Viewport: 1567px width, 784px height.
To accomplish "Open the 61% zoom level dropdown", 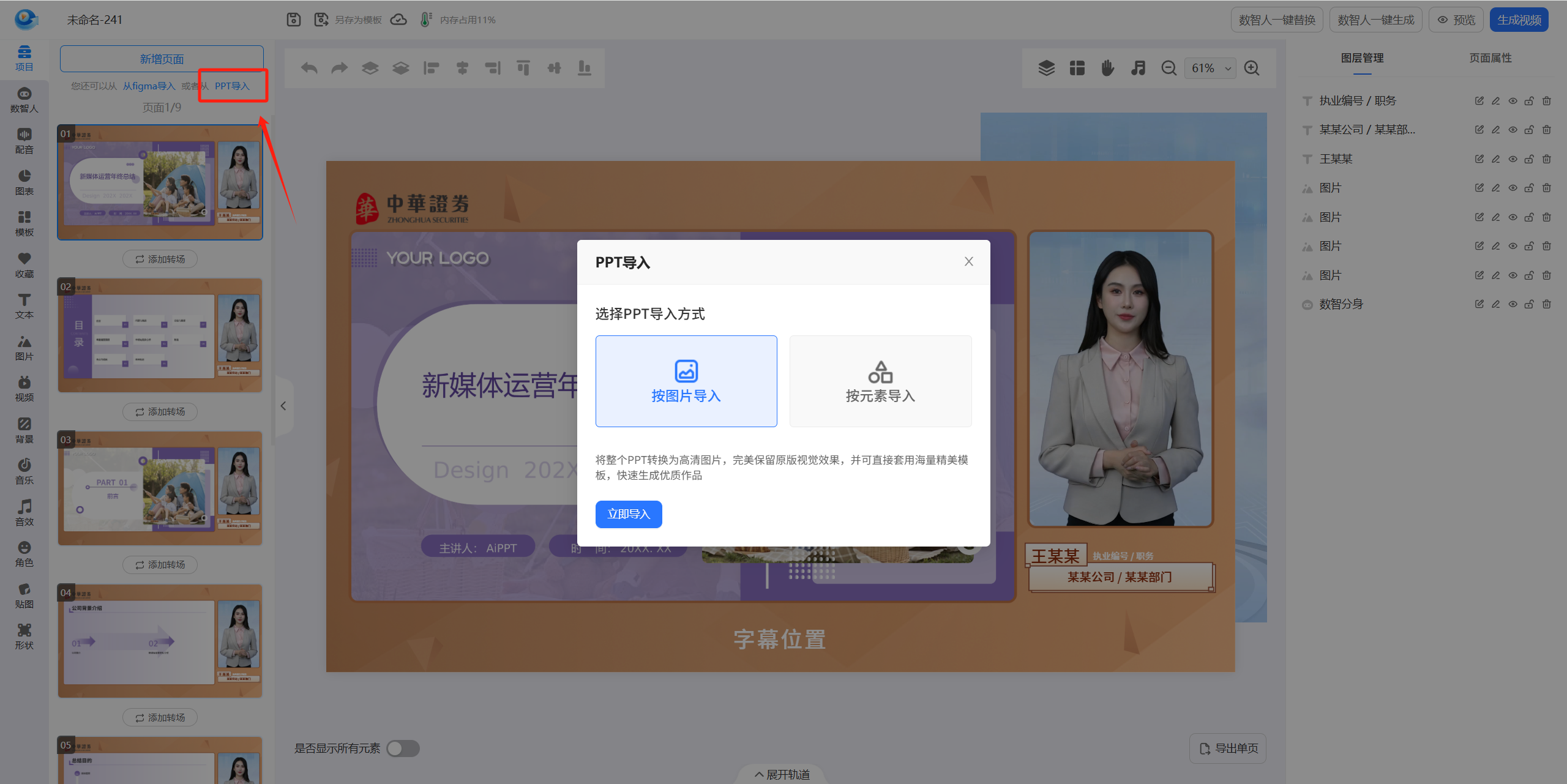I will click(x=1210, y=69).
